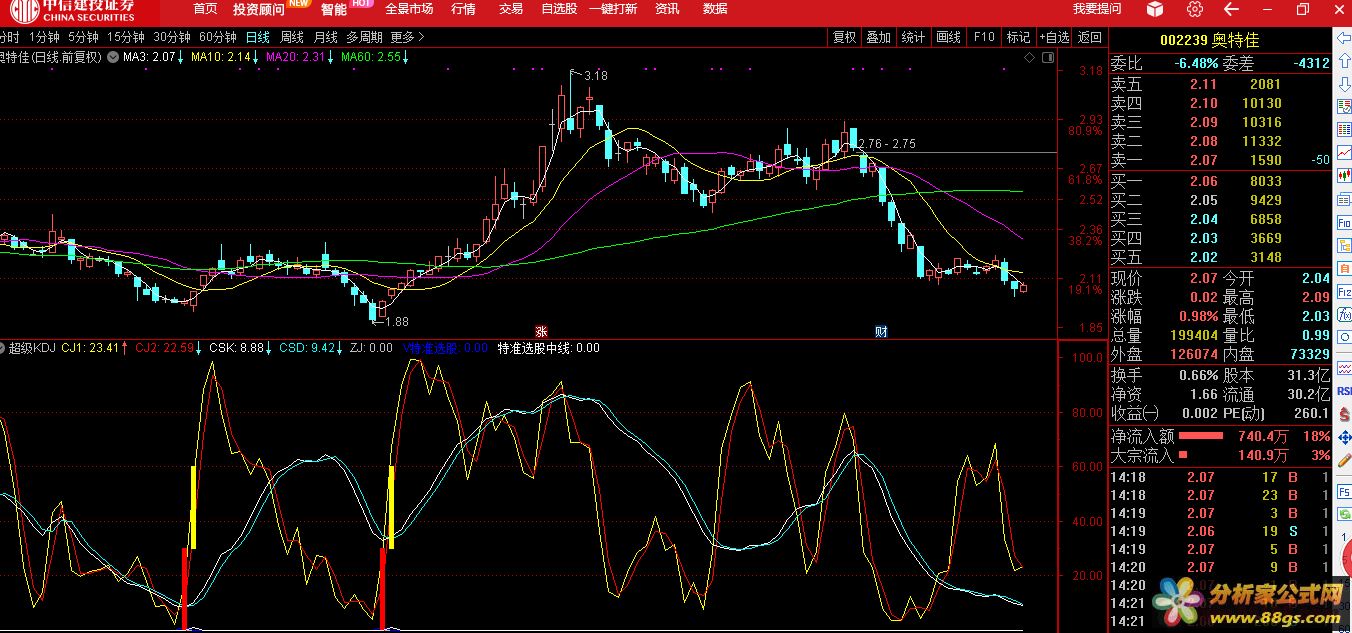1352x633 pixels.
Task: Open settings gear in title bar
Action: (1195, 9)
